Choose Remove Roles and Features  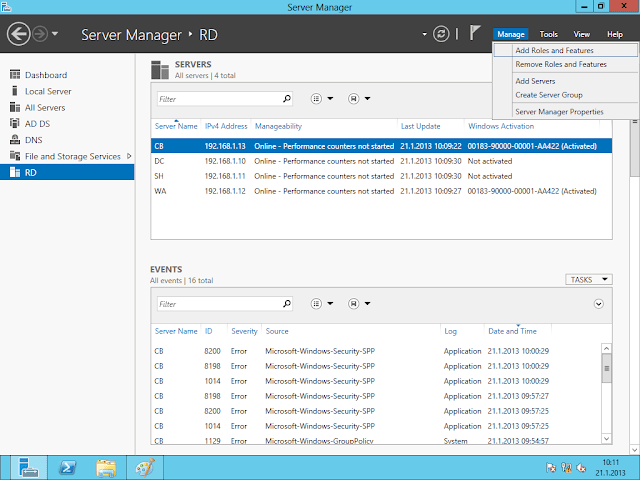click(560, 64)
